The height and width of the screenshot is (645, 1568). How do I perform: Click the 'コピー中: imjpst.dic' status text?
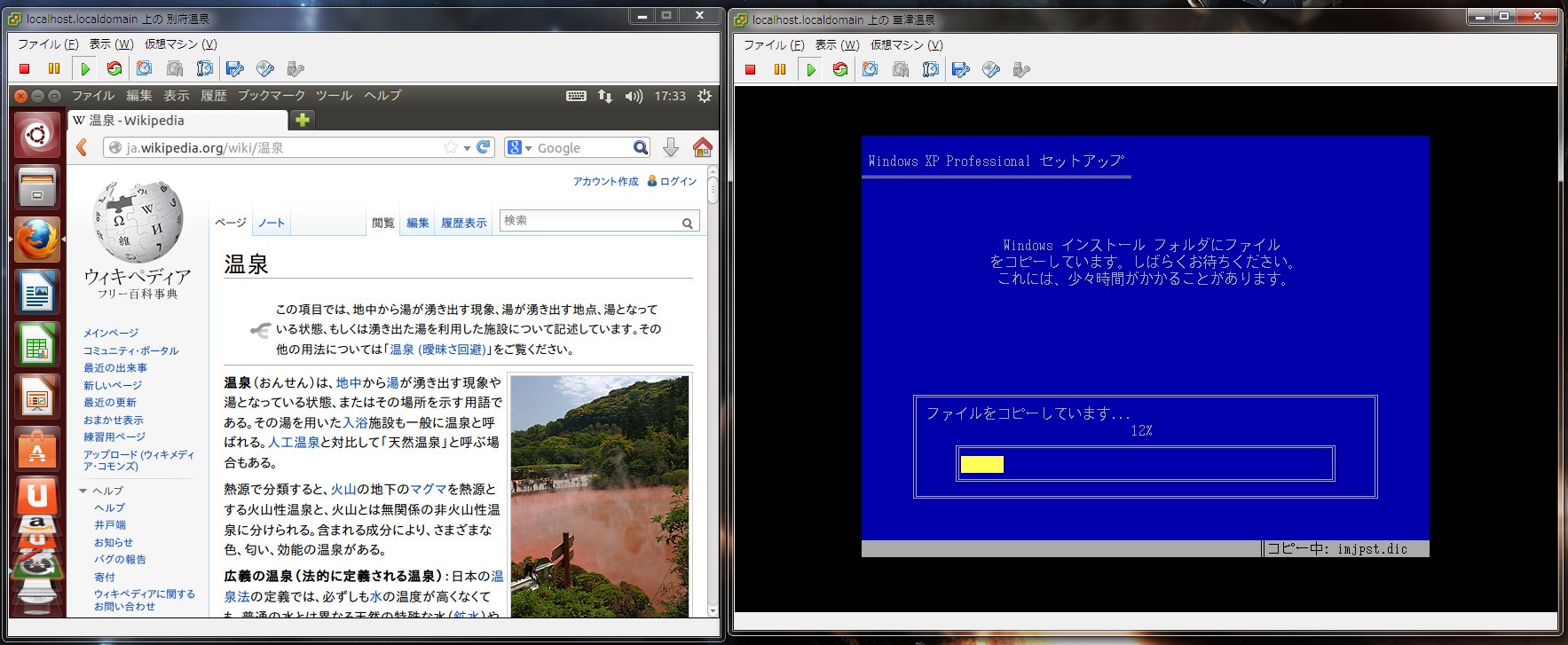(1337, 548)
